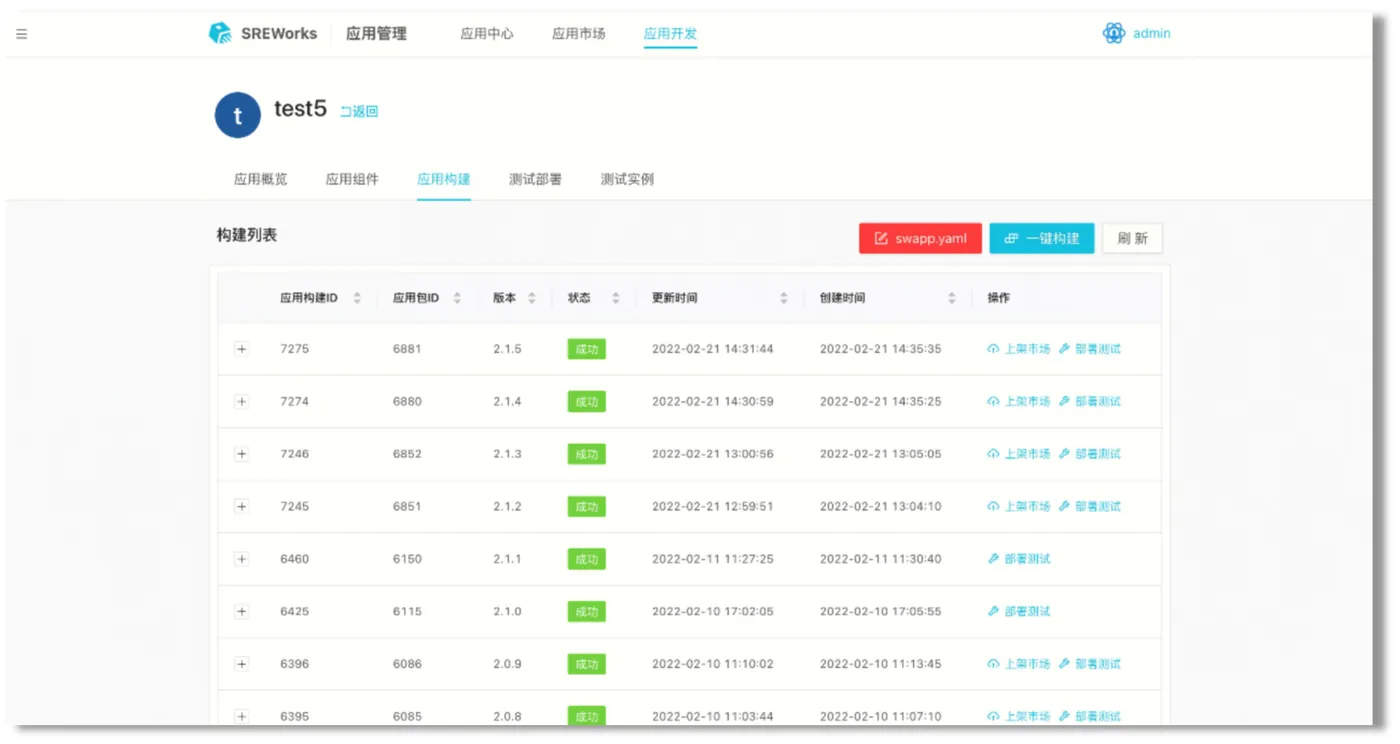Click 成功 status tag for build 6460
This screenshot has height=744, width=1400.
click(x=587, y=559)
